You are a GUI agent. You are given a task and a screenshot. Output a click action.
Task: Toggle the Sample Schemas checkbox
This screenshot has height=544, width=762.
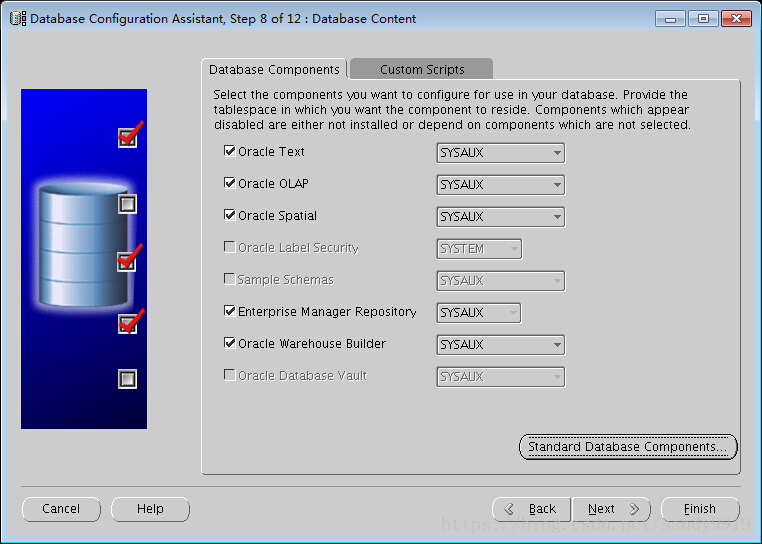point(229,279)
